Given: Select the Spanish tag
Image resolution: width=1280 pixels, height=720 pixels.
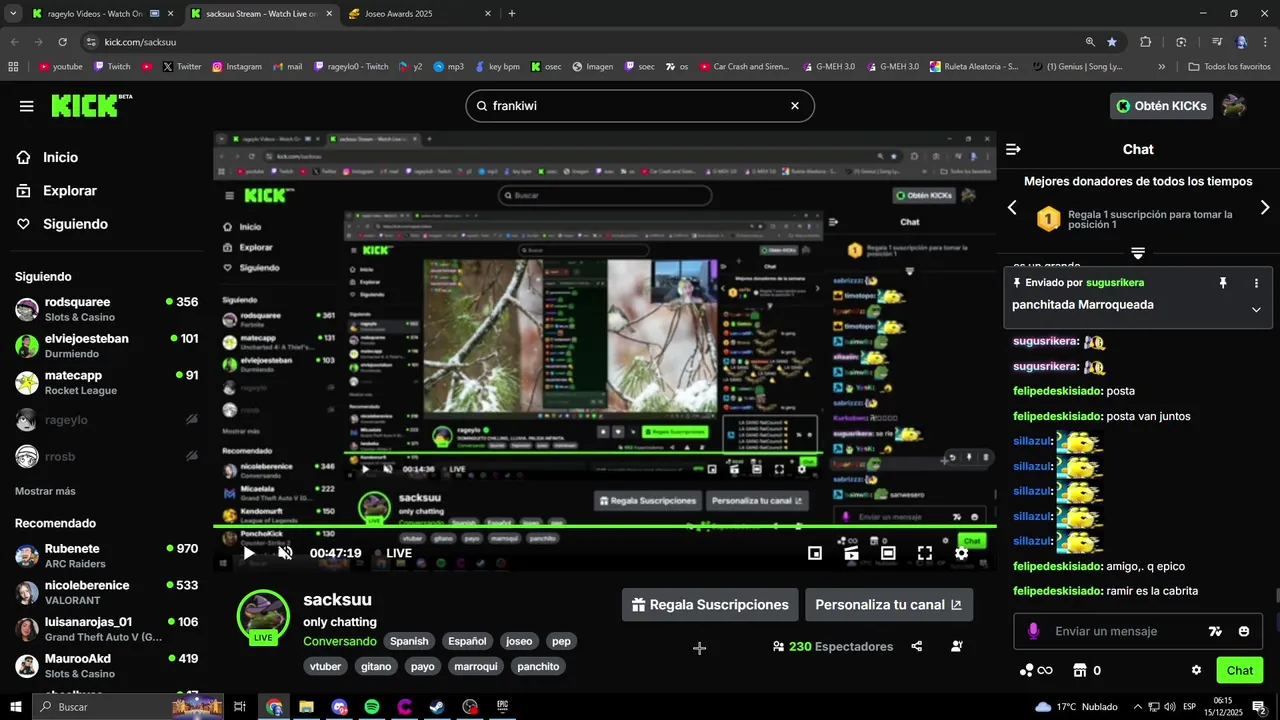Looking at the screenshot, I should tap(409, 641).
